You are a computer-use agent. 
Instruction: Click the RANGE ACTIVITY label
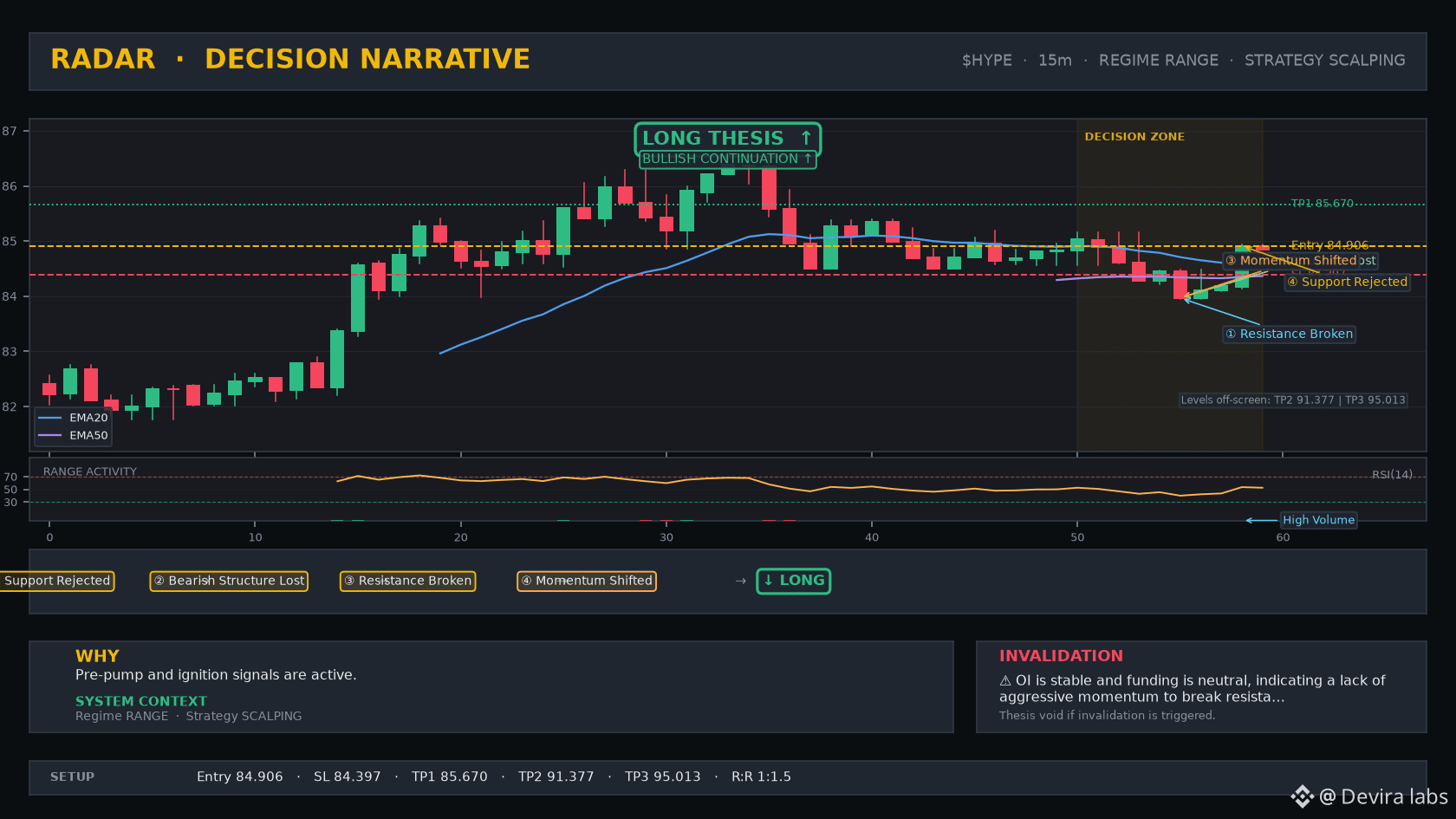tap(90, 471)
